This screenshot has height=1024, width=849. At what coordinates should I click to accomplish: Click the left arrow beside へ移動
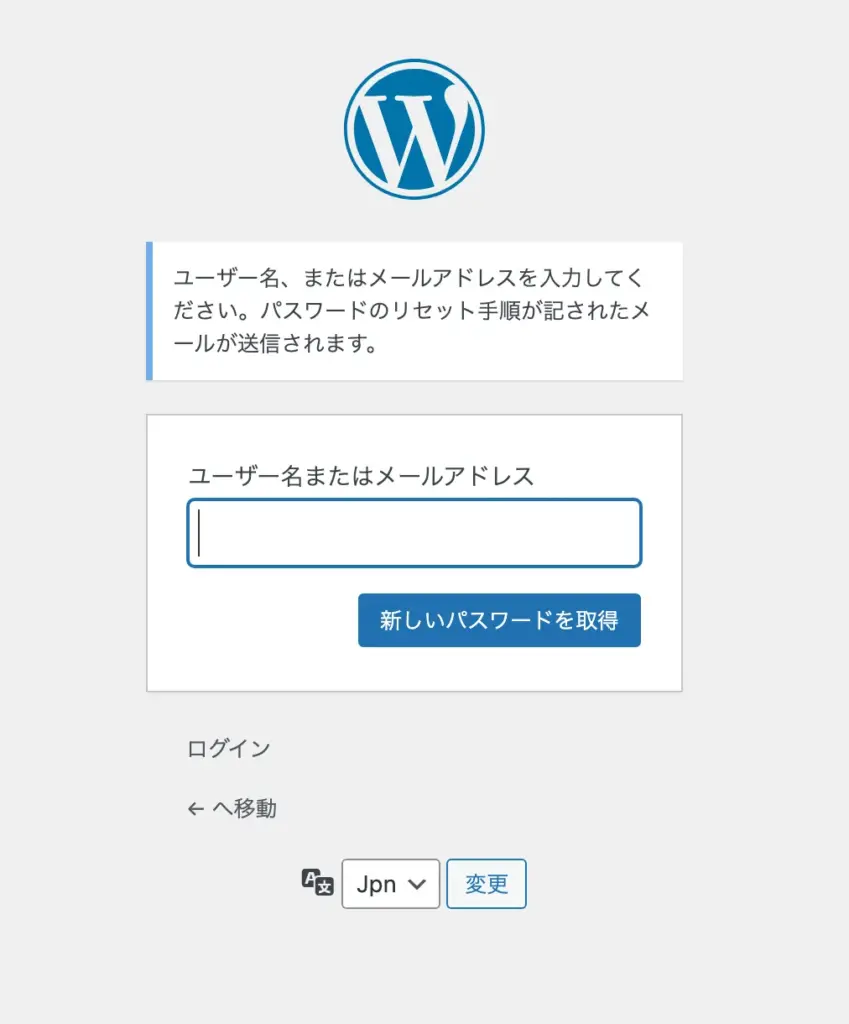point(195,809)
